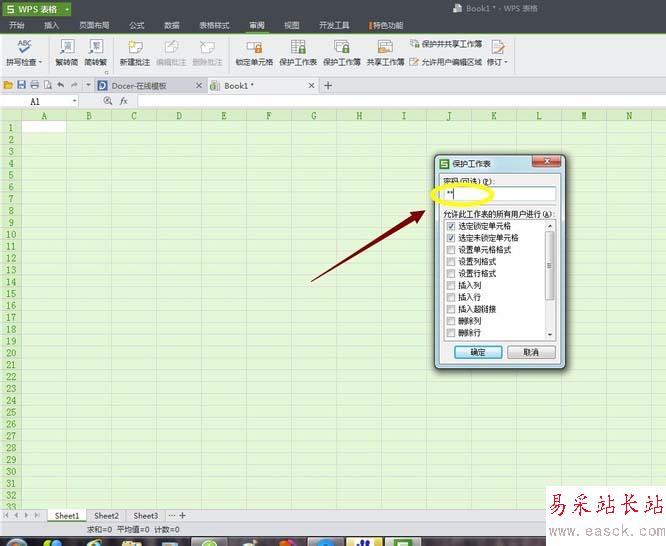The image size is (666, 546).
Task: Enable 插入列 checkbox
Action: pyautogui.click(x=451, y=286)
